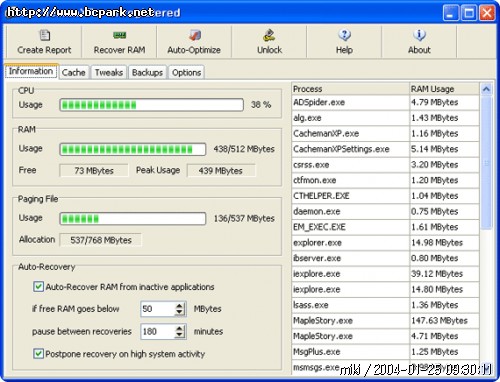
Task: Decrease pause between recoveries minutes
Action: (x=179, y=335)
